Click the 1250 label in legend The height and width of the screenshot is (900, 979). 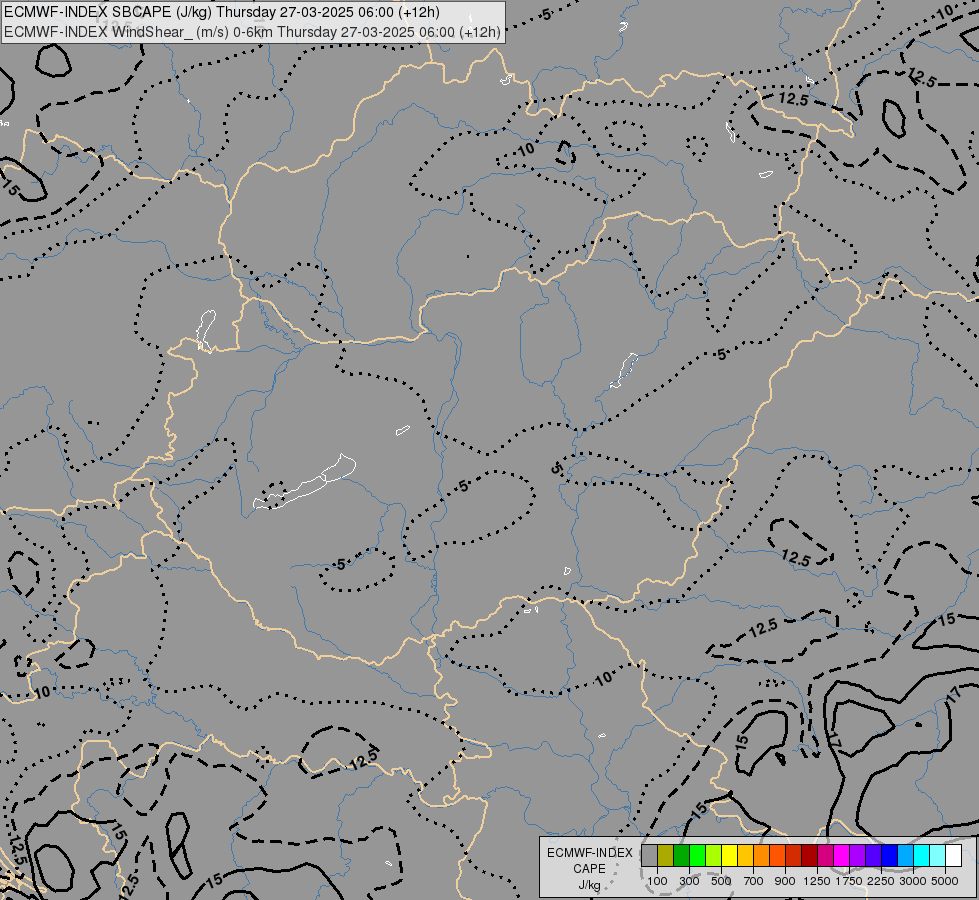pos(817,881)
